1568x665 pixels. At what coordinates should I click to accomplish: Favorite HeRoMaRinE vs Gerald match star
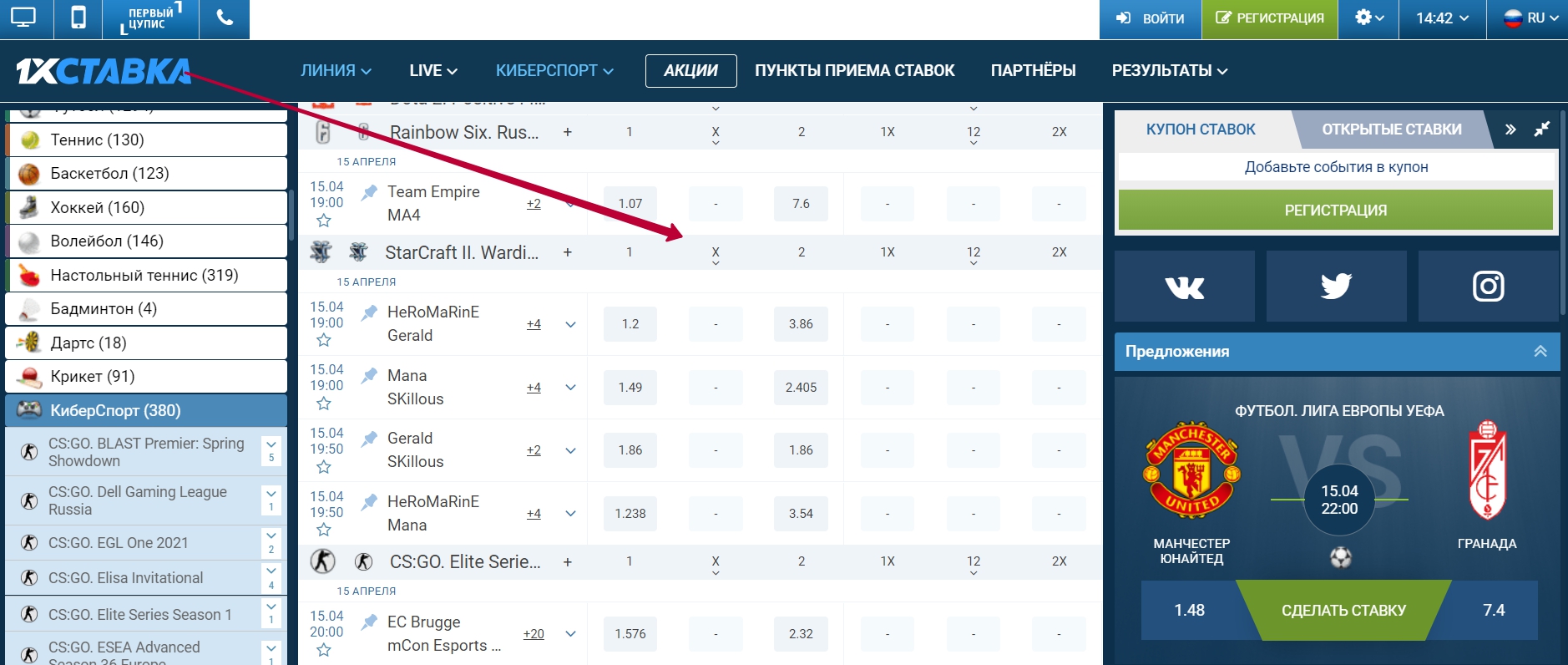click(324, 340)
